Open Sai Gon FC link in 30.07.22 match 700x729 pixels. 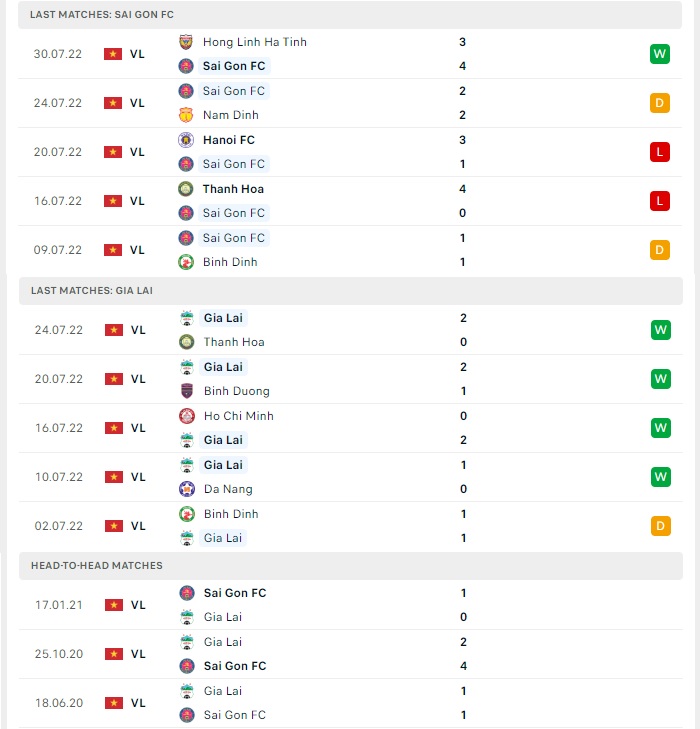234,66
